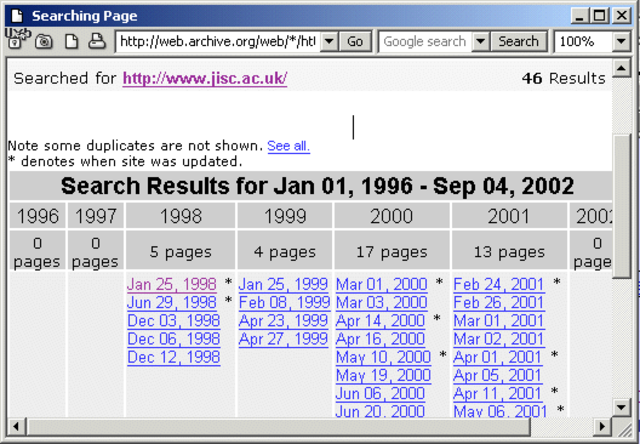Click the vertical scrollbar thumb
Screen dimensions: 640x444
pyautogui.click(x=622, y=206)
